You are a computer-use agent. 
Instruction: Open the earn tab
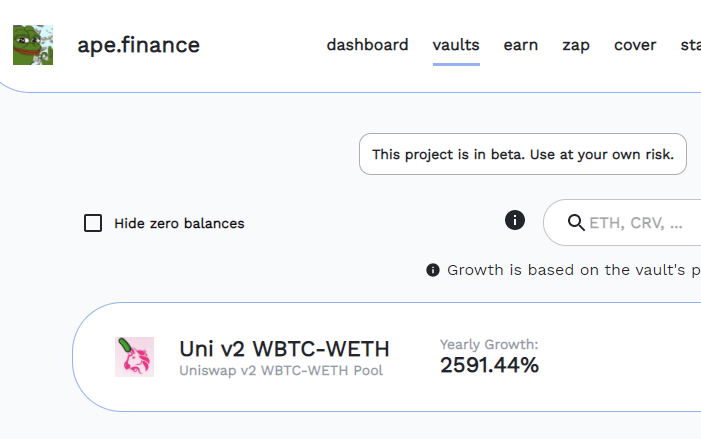pyautogui.click(x=521, y=45)
